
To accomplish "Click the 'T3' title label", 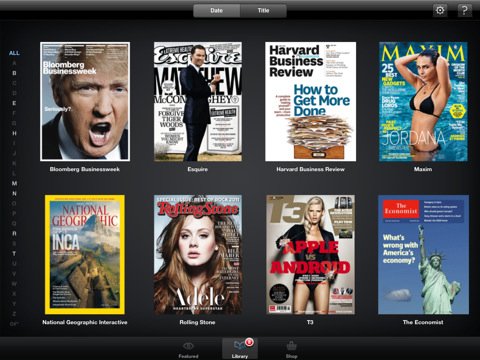I will (x=310, y=322).
